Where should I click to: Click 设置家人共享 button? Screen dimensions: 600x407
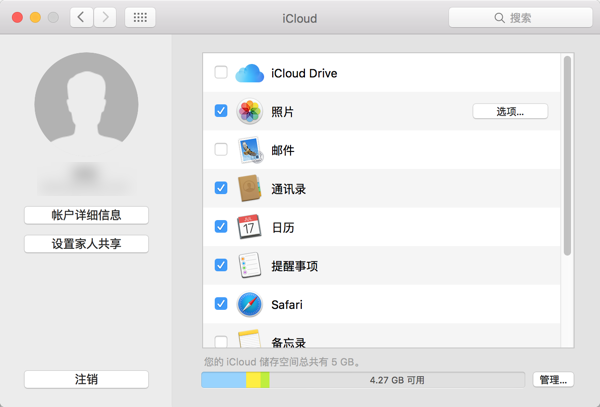[x=86, y=244]
